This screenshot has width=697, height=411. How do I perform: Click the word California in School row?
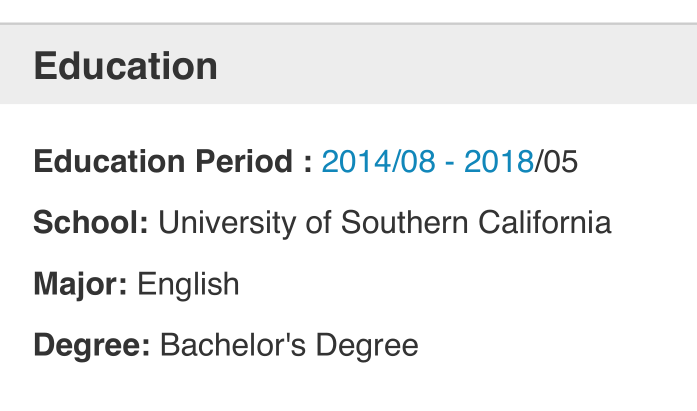[x=541, y=222]
